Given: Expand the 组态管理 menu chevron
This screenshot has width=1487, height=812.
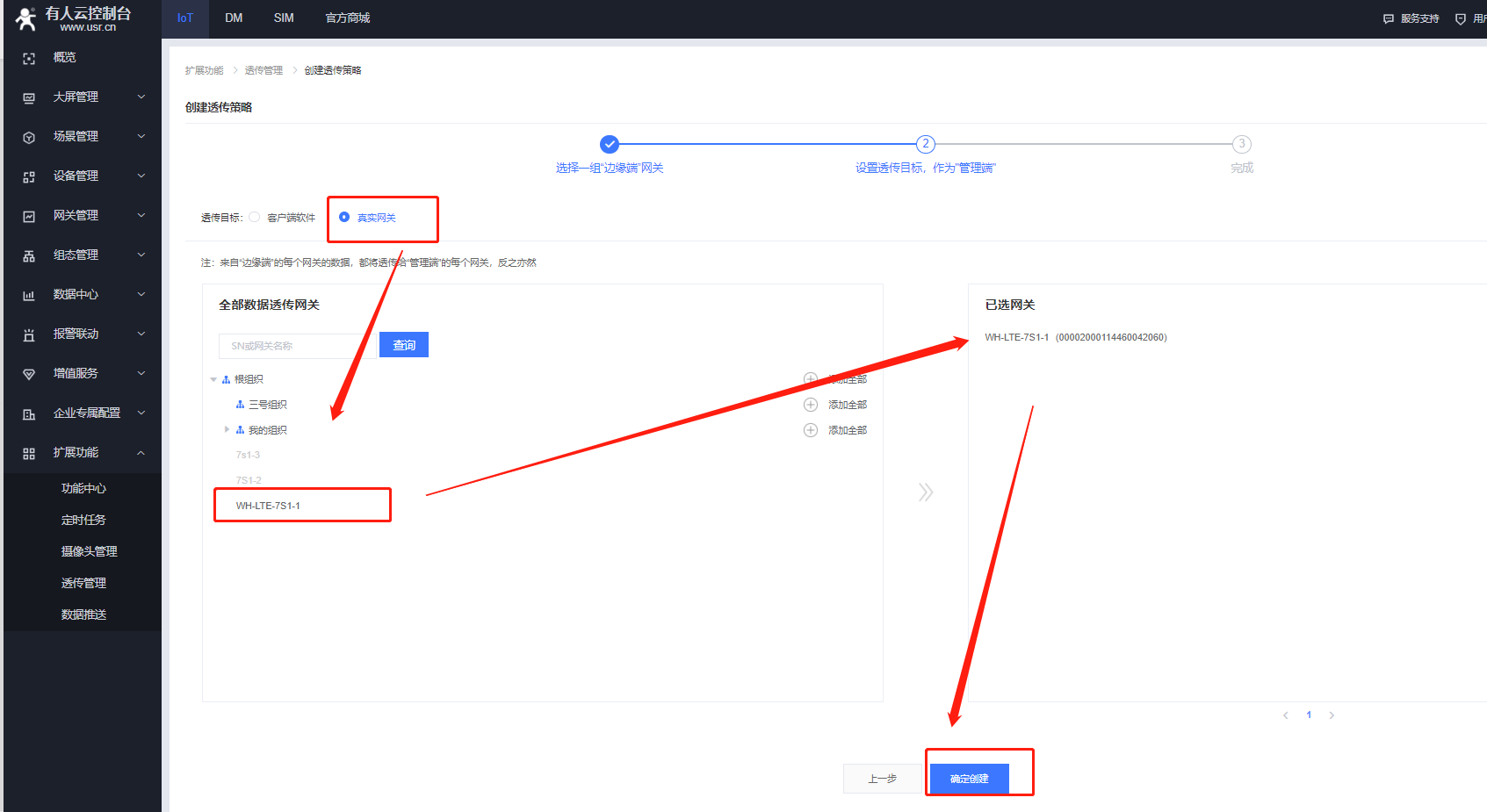Looking at the screenshot, I should point(141,255).
